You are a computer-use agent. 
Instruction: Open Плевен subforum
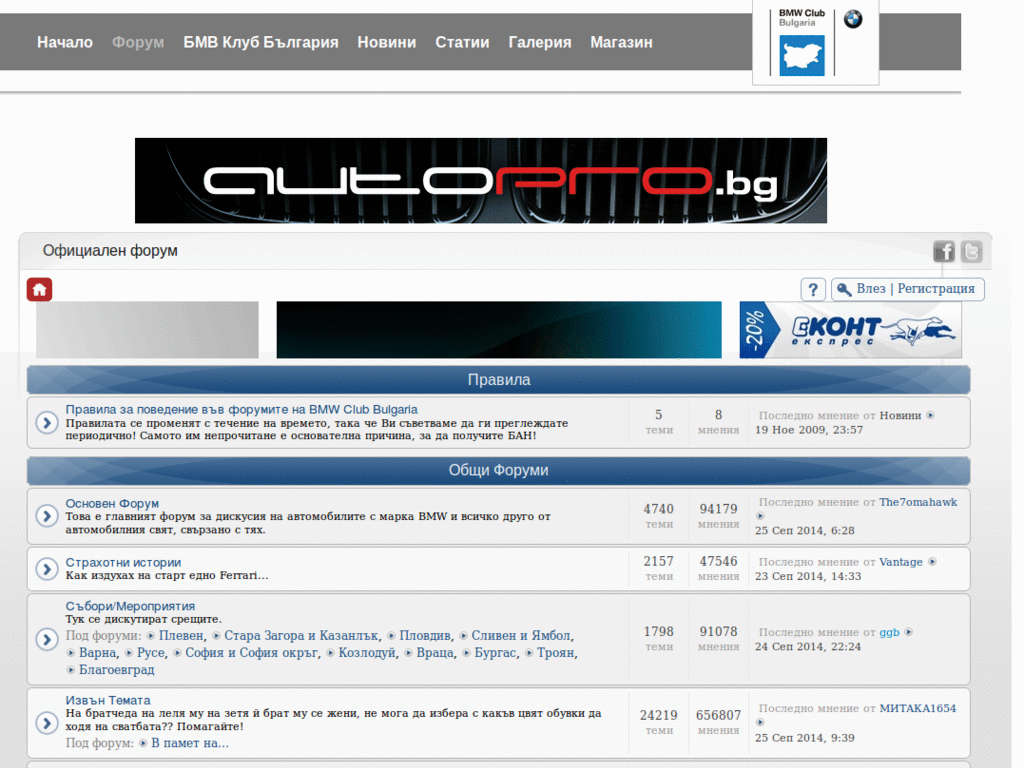click(181, 635)
